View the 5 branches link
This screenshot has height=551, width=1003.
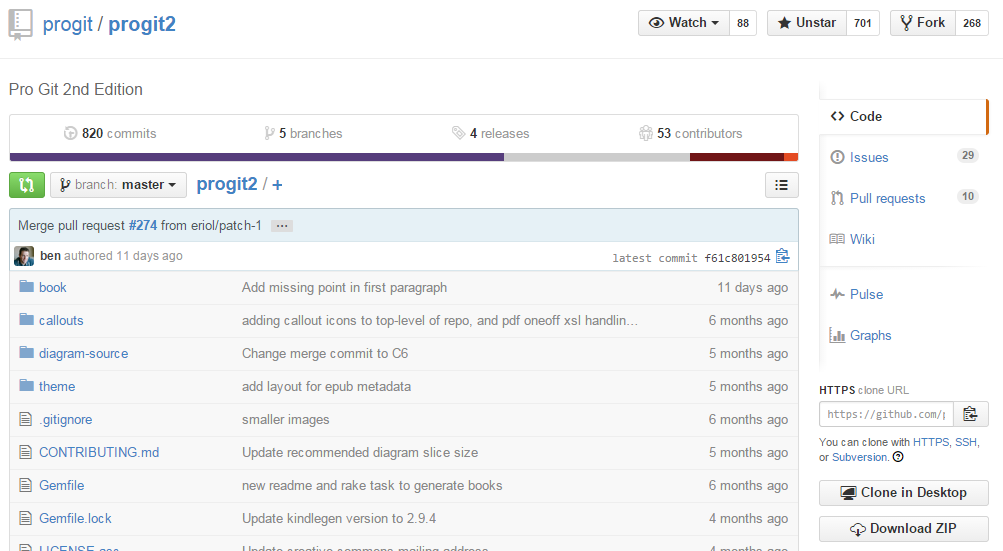tap(303, 133)
